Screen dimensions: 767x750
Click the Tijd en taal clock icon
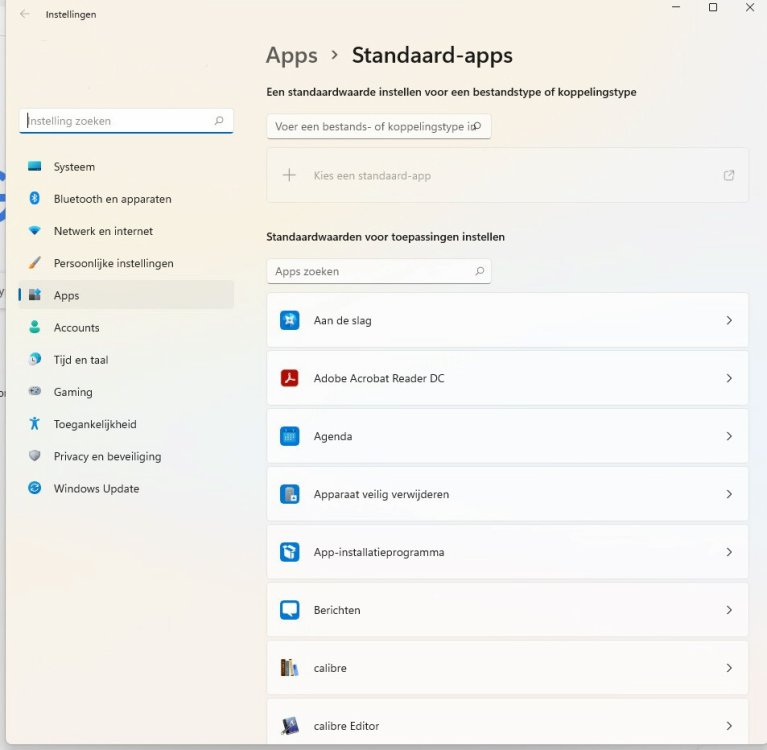[x=35, y=359]
